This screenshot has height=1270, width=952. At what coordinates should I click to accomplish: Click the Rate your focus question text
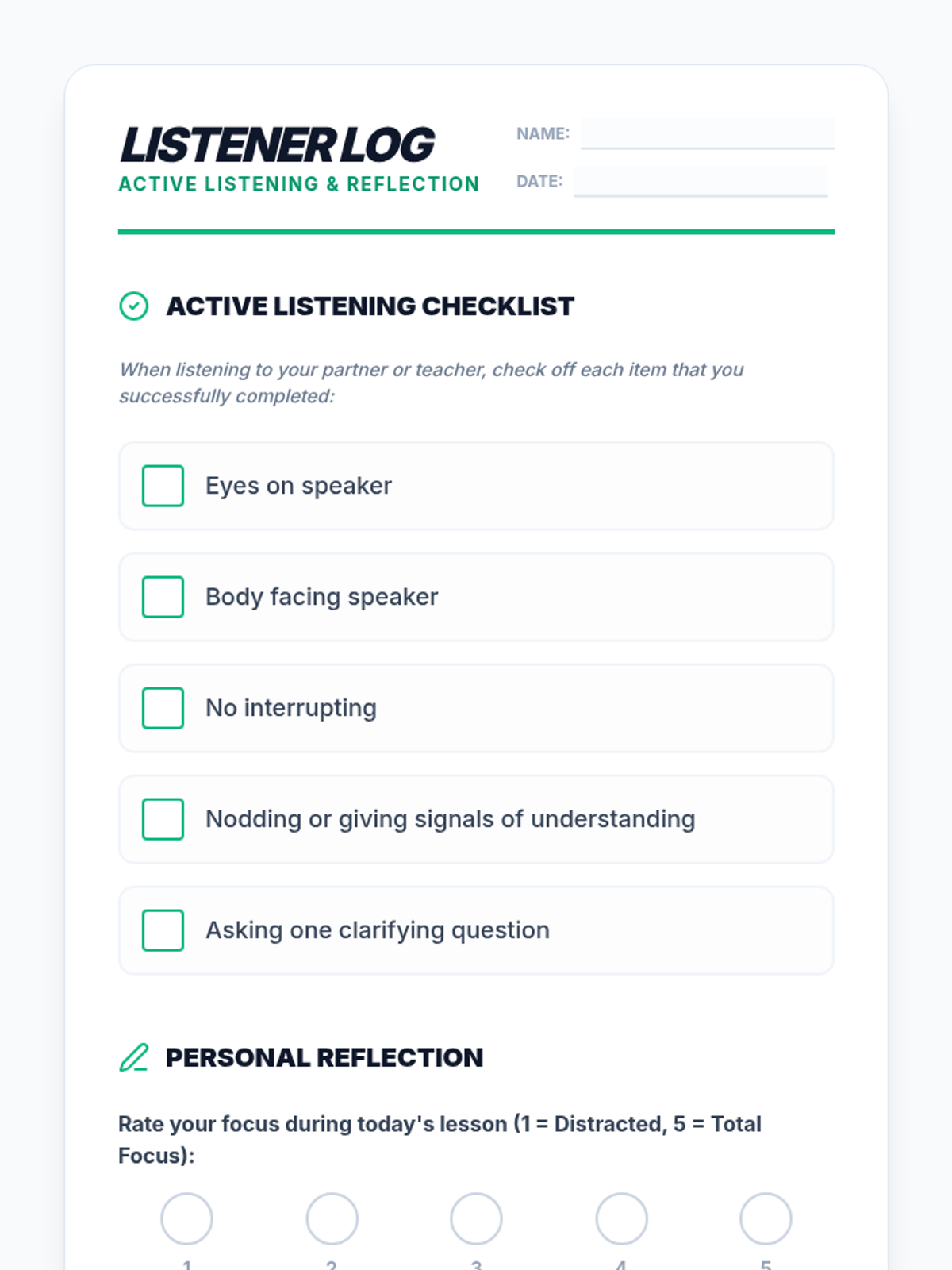[x=440, y=1140]
